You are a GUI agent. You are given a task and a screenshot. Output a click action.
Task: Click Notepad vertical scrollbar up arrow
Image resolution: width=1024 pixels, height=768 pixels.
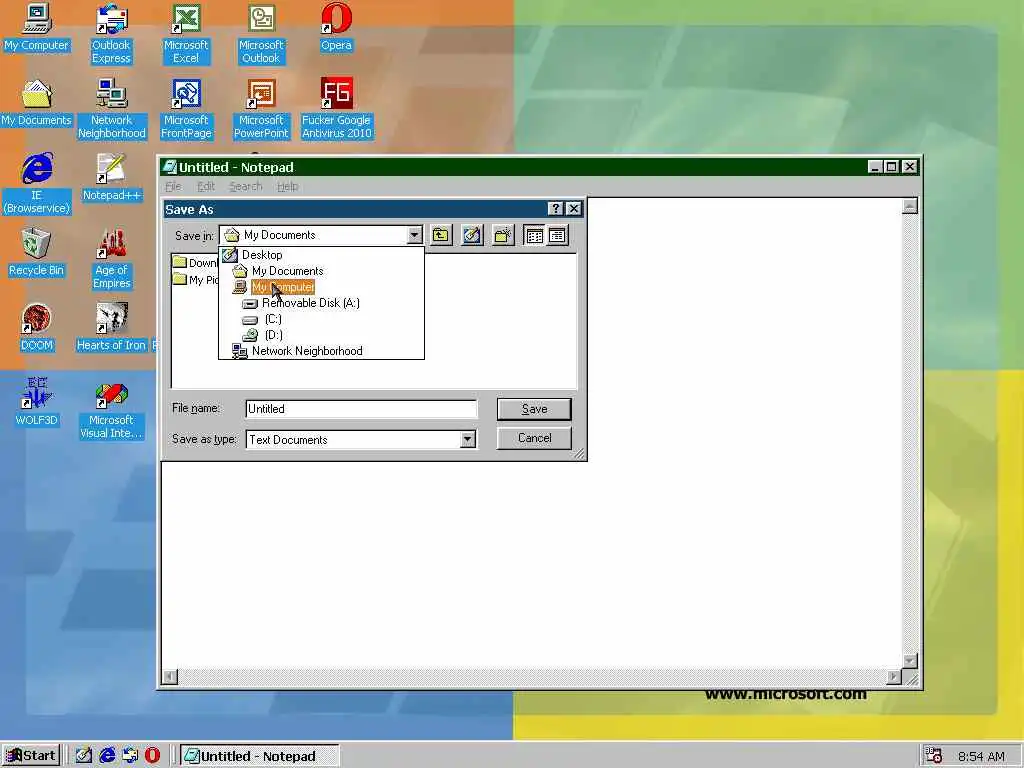[910, 206]
